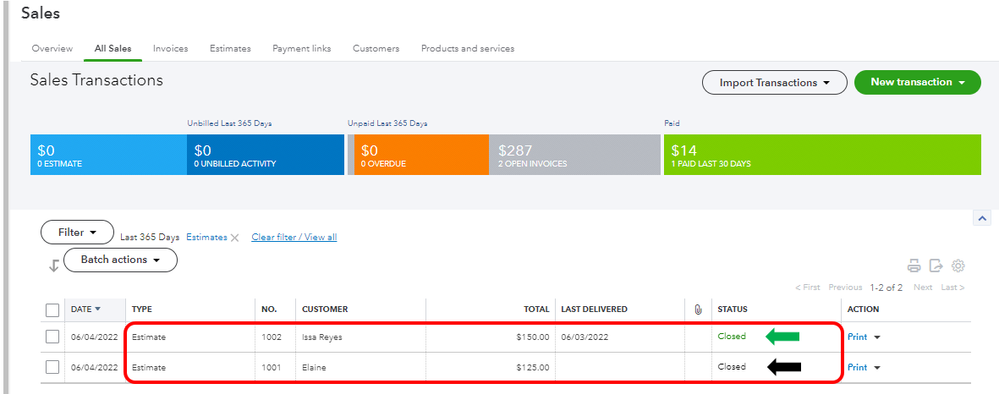Print estimate 1001 for Elaine

point(857,368)
